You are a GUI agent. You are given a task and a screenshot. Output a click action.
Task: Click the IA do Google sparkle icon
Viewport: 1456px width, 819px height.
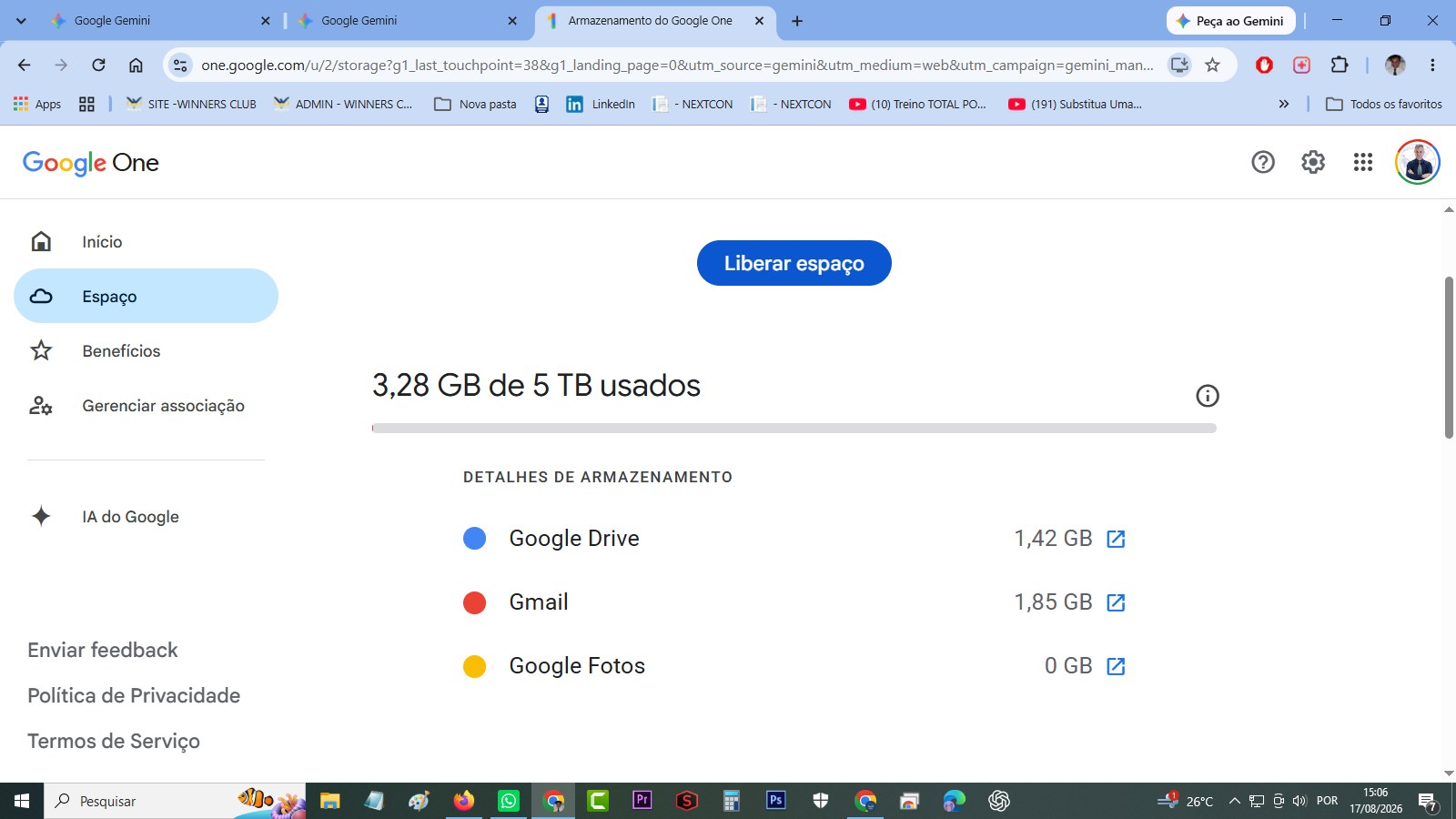(41, 516)
